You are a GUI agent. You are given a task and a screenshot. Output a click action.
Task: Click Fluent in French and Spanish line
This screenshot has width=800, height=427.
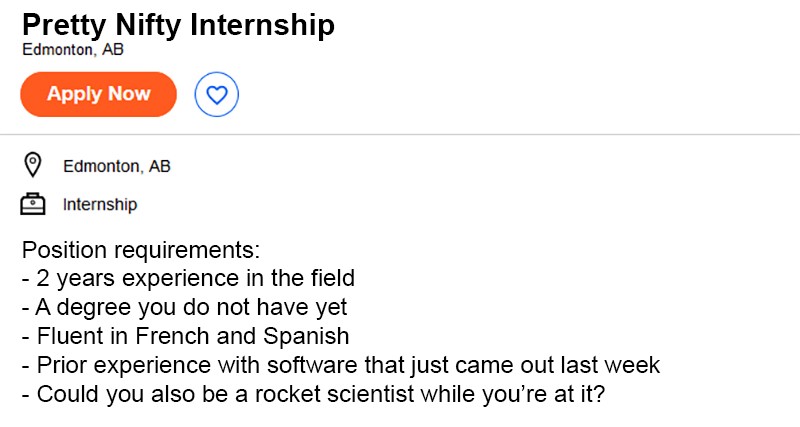(186, 336)
